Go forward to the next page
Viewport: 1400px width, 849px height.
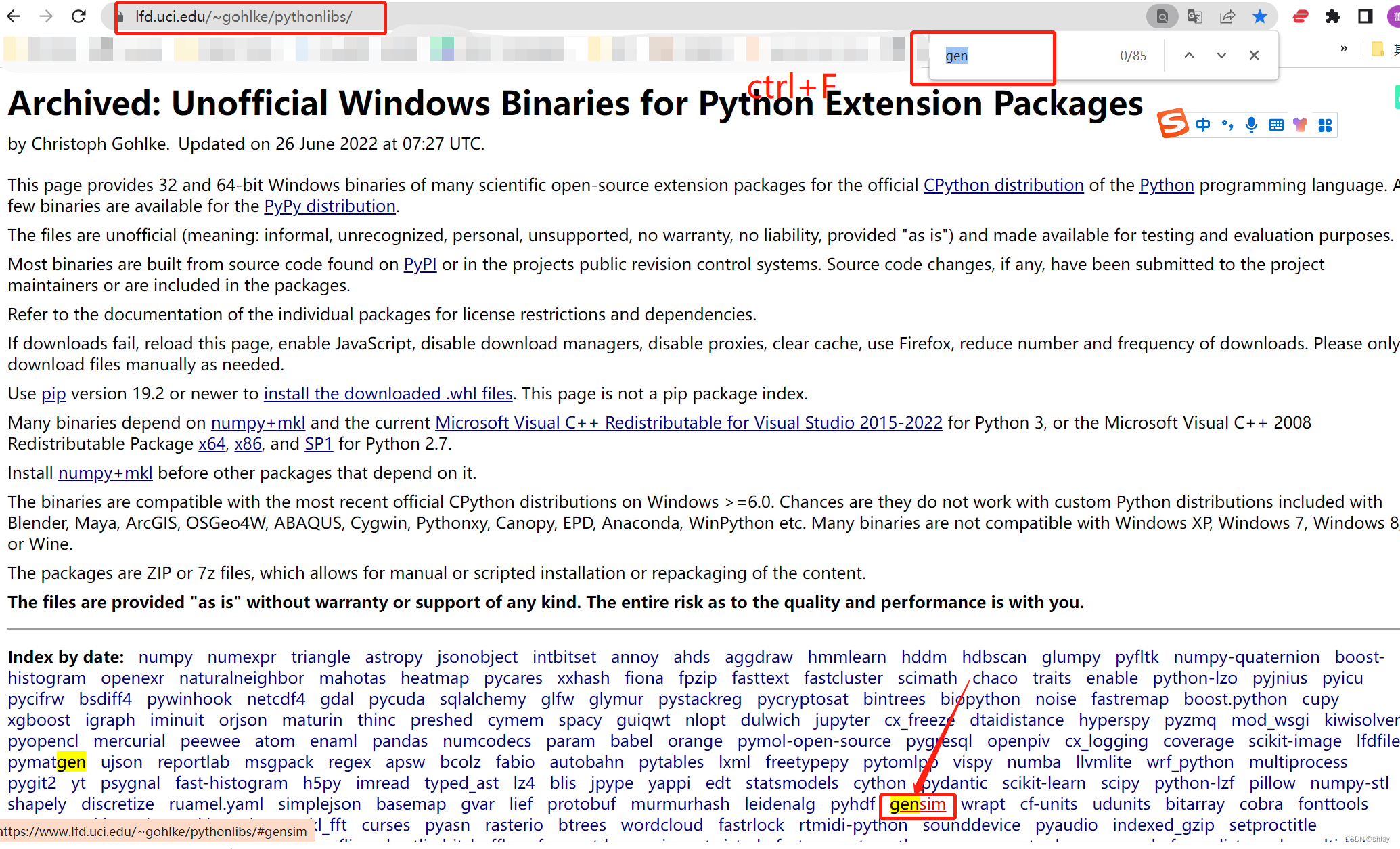46,16
